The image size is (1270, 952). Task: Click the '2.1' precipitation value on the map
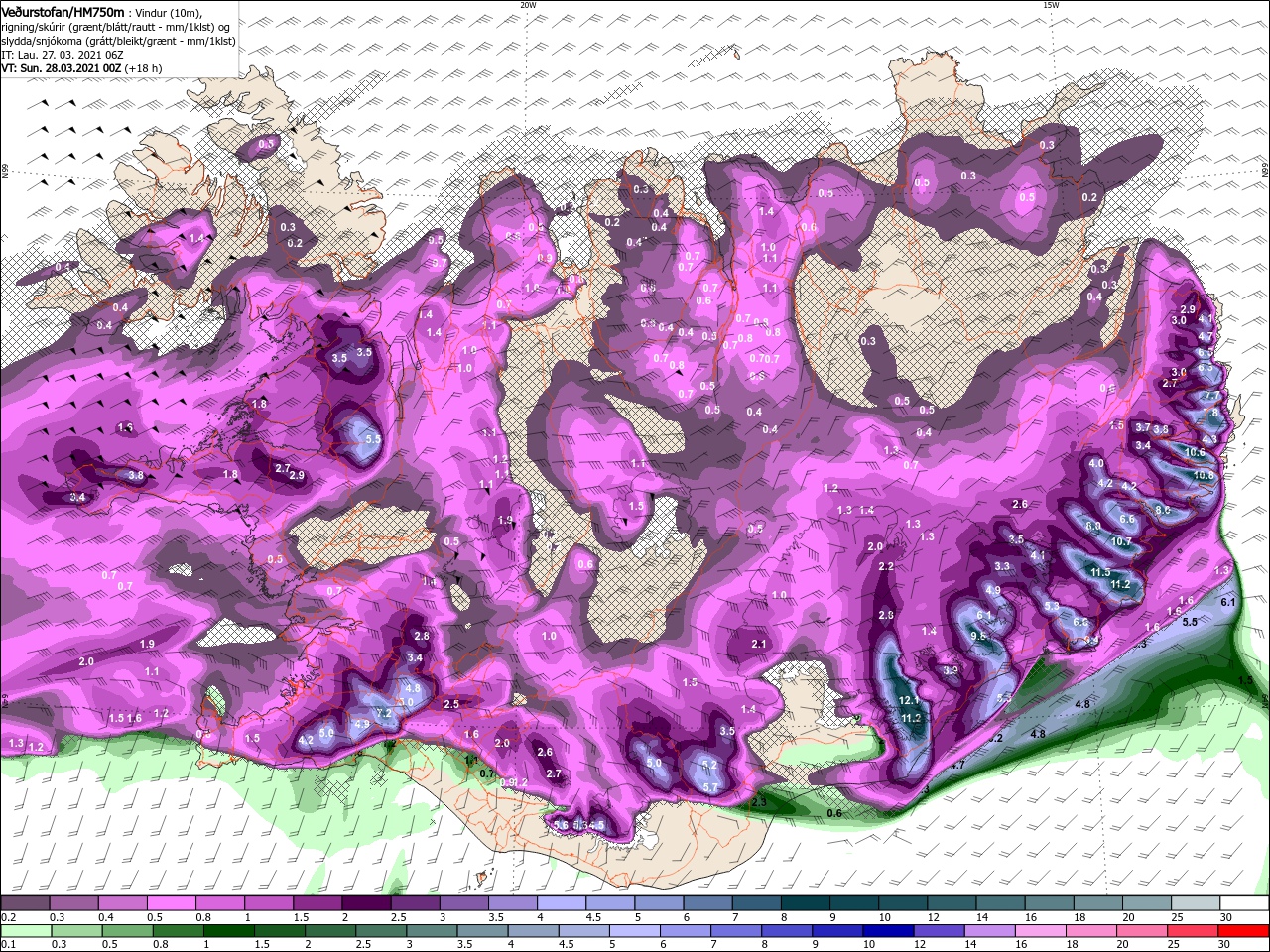(x=759, y=644)
